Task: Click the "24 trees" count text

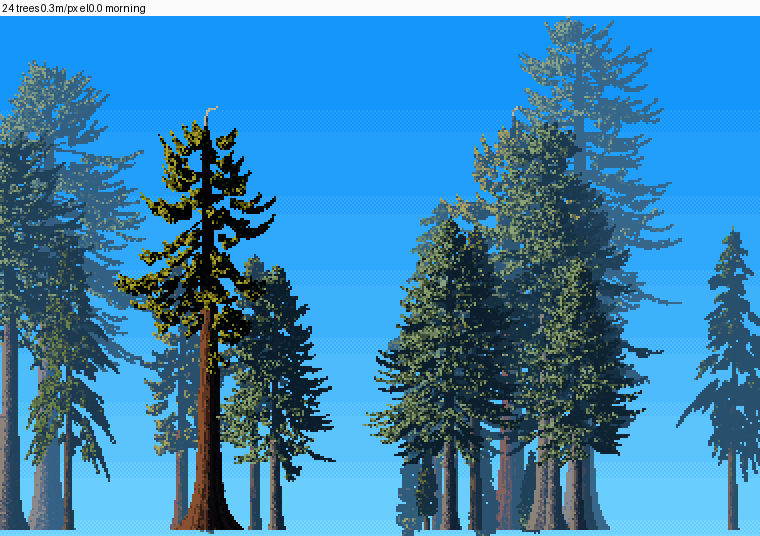Action: (x=20, y=8)
